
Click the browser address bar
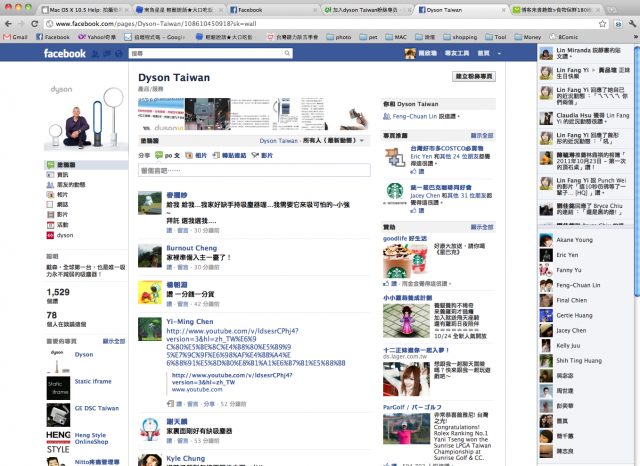point(322,24)
